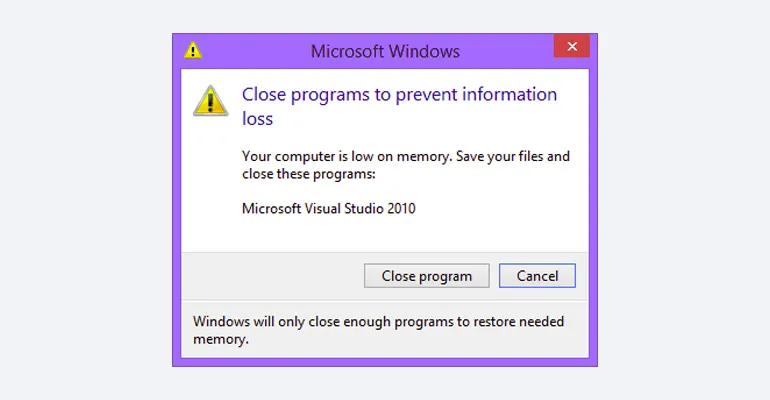Click the low on memory message text

point(406,156)
